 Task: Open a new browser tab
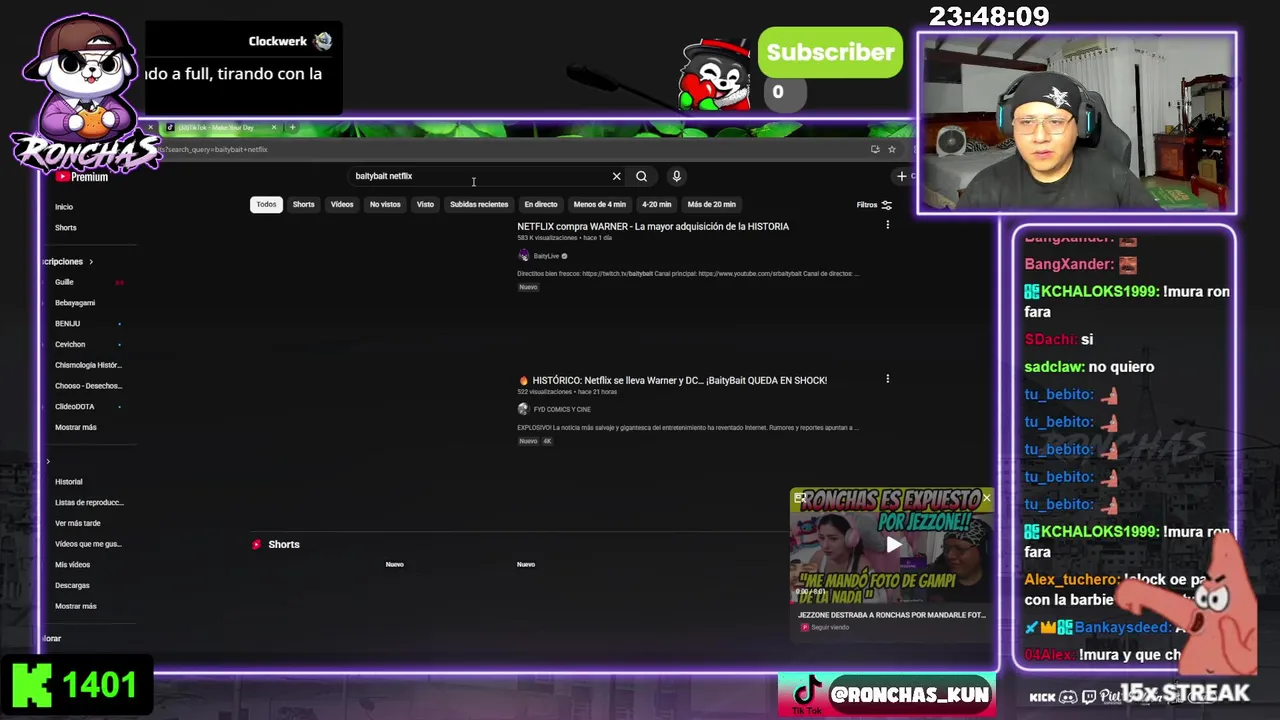point(292,127)
